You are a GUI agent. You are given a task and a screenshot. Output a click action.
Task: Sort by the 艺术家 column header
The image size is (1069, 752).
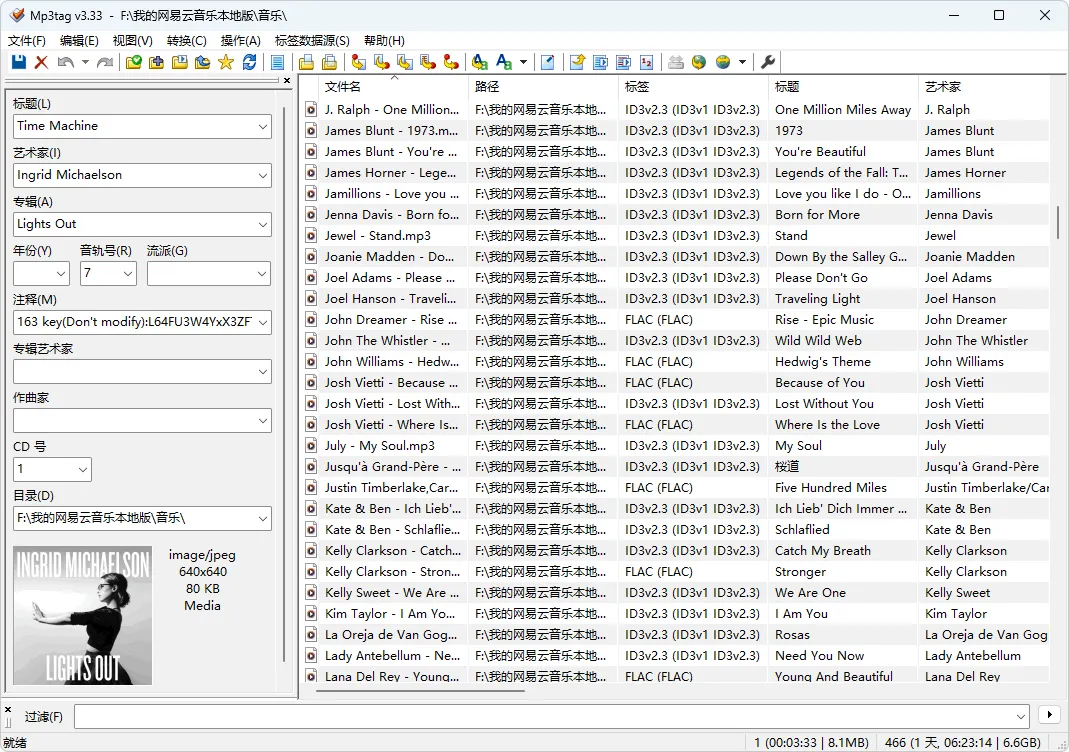984,87
